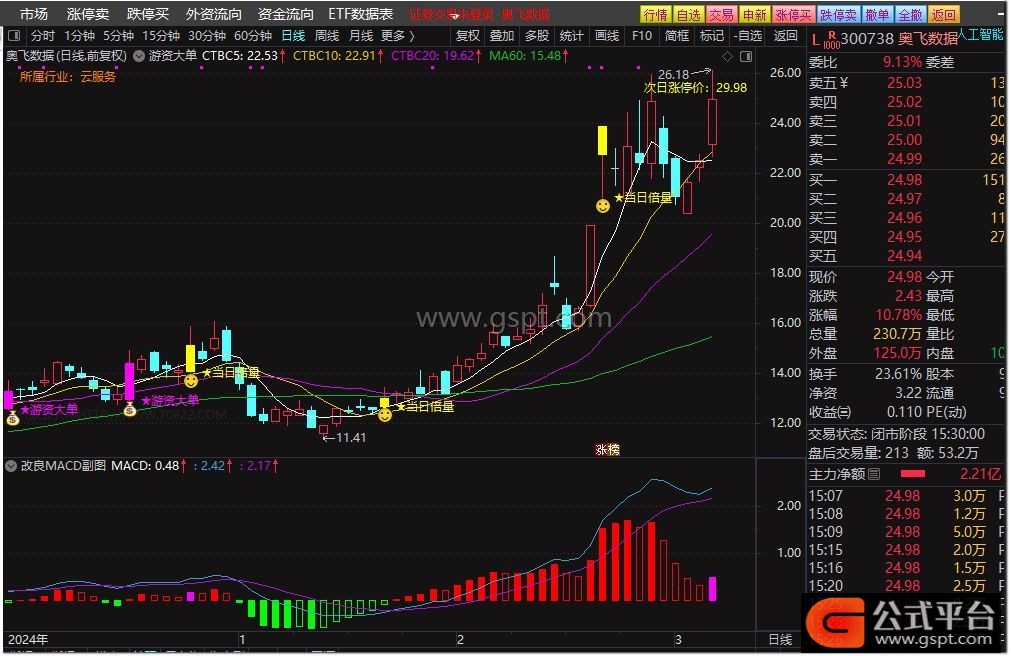Click the smiley icon below 当日倍量 near 22
Image resolution: width=1011 pixels, height=656 pixels.
click(x=602, y=206)
